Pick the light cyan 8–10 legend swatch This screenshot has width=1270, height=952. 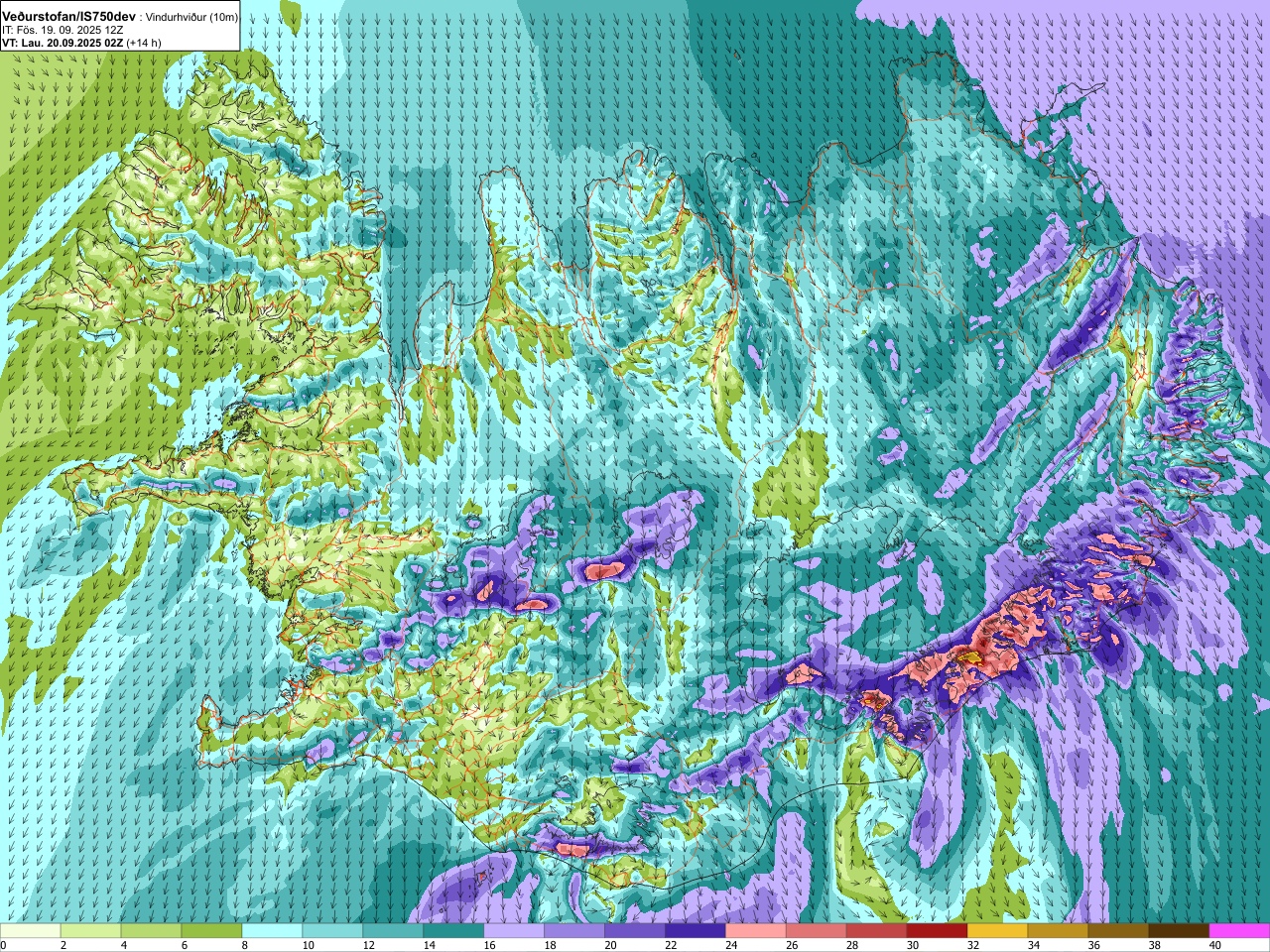(272, 931)
